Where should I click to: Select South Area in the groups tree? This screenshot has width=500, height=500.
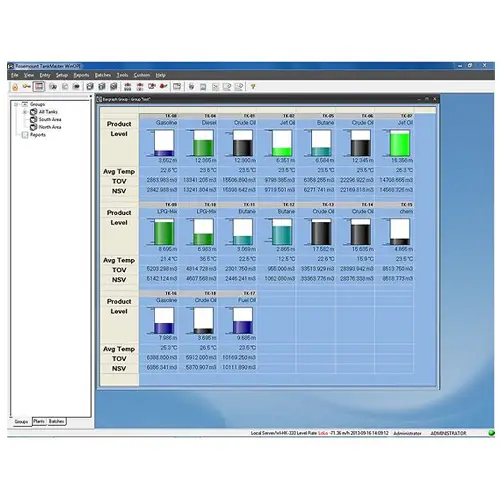click(50, 119)
